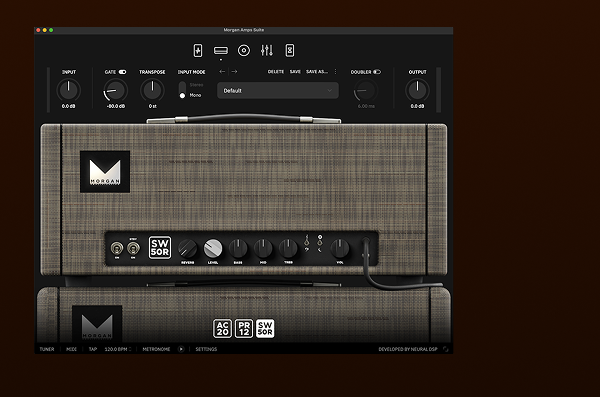Select the SW 50R amp badge at bottom
The width and height of the screenshot is (600, 397).
coord(265,328)
